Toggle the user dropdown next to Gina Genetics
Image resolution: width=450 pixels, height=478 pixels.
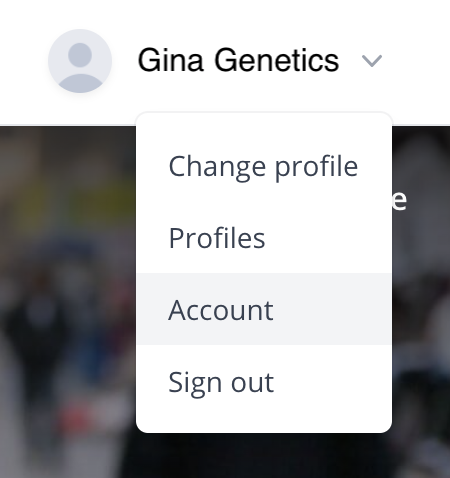click(x=372, y=61)
